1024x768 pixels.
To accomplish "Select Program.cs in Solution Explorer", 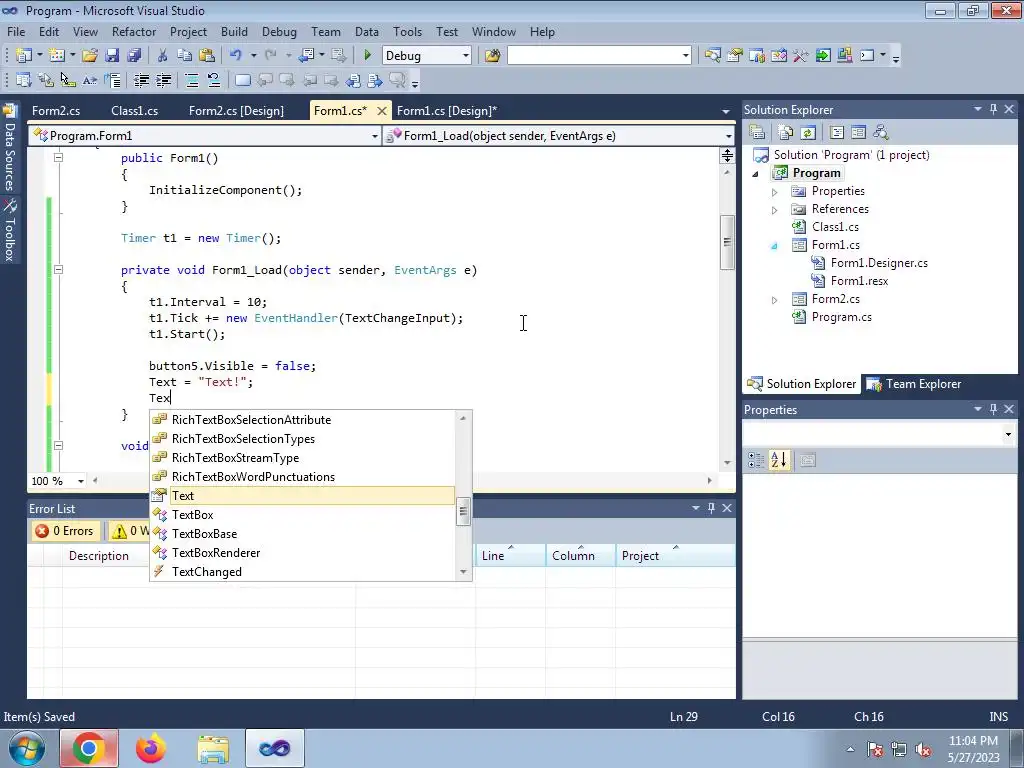I will click(x=841, y=317).
